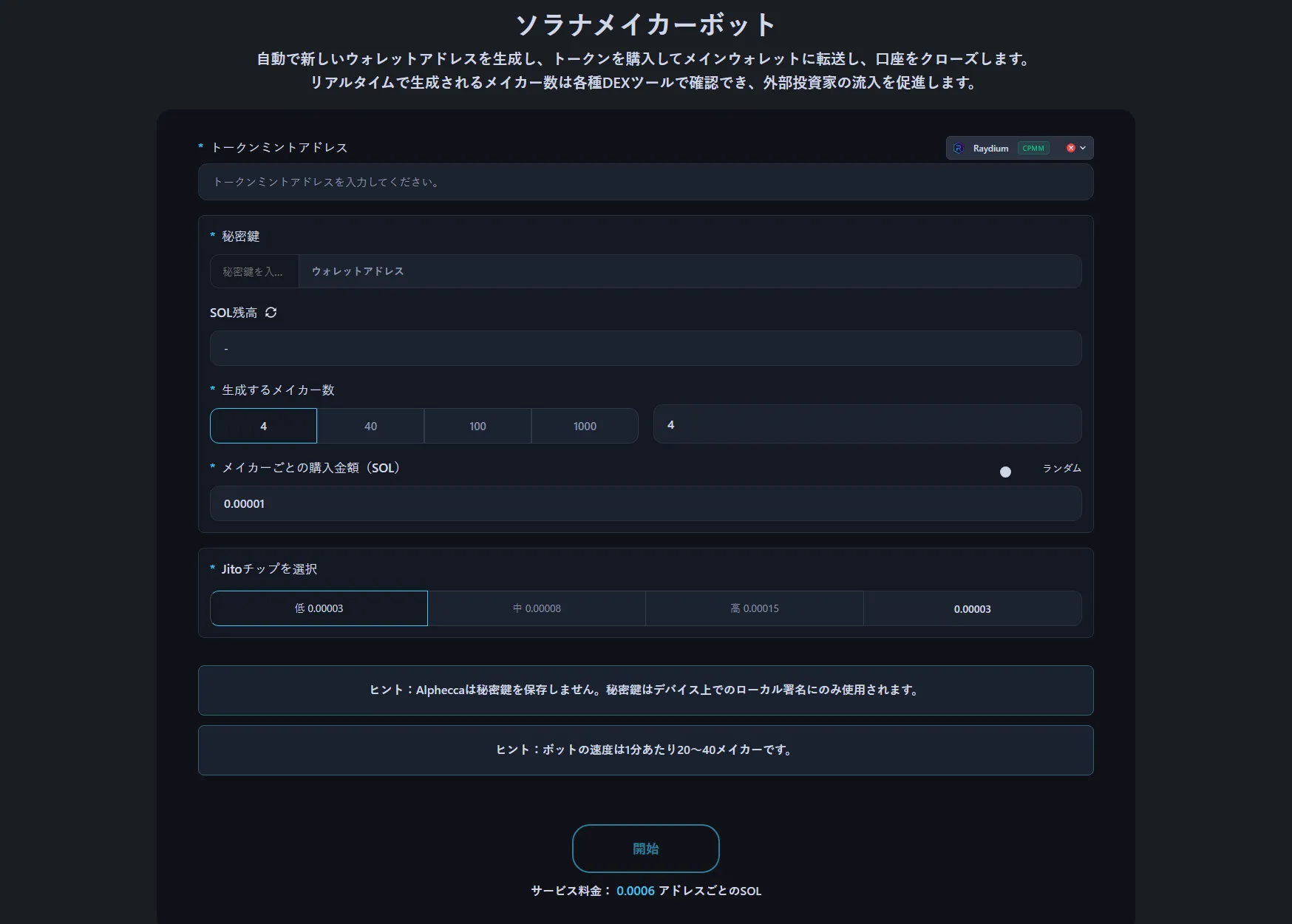Click the green CPMM badge
Screen dimensions: 1292x924
[x=1033, y=148]
